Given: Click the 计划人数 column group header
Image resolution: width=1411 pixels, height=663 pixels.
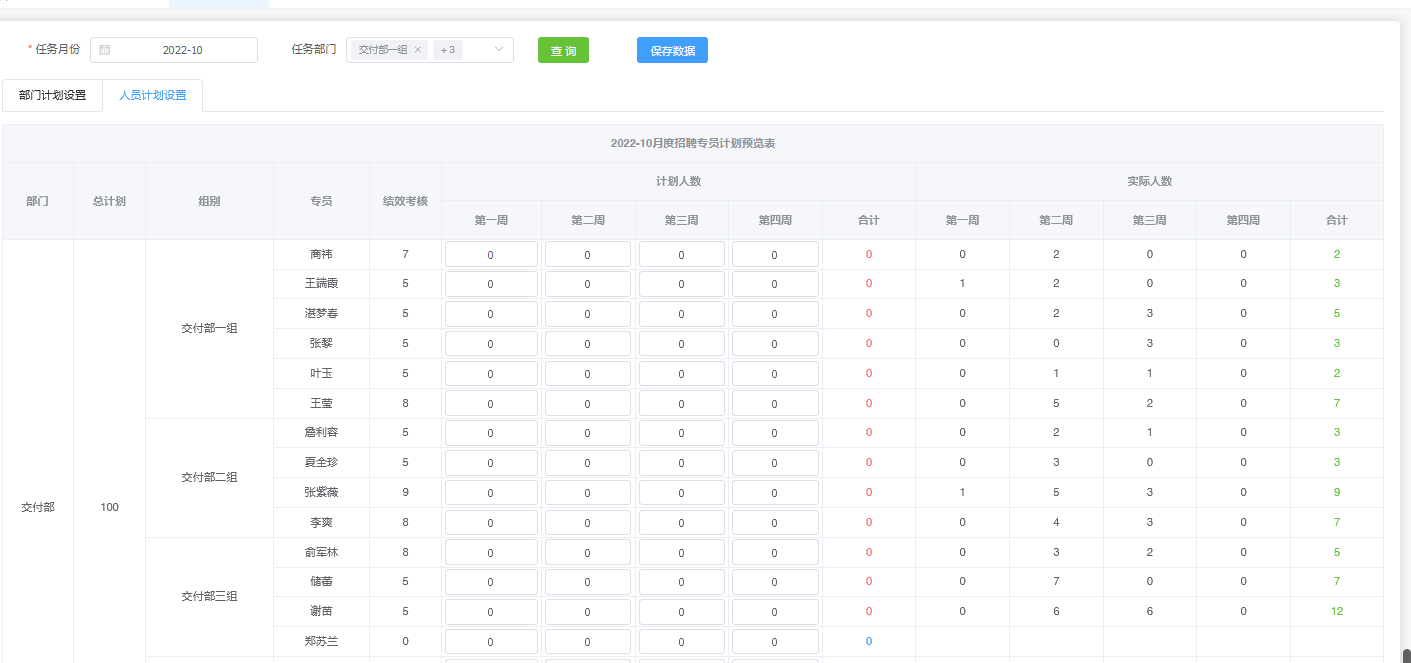Looking at the screenshot, I should (x=677, y=182).
